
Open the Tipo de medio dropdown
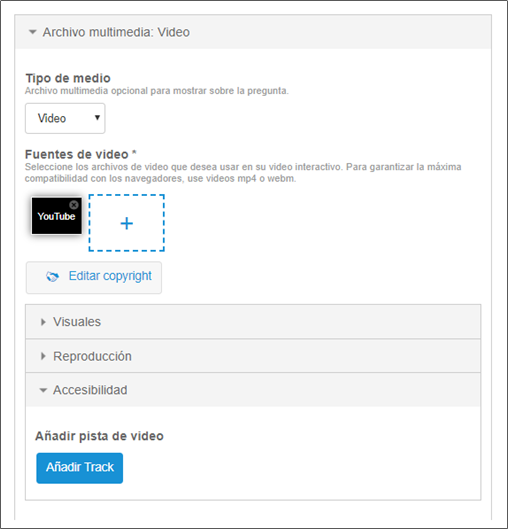65,118
